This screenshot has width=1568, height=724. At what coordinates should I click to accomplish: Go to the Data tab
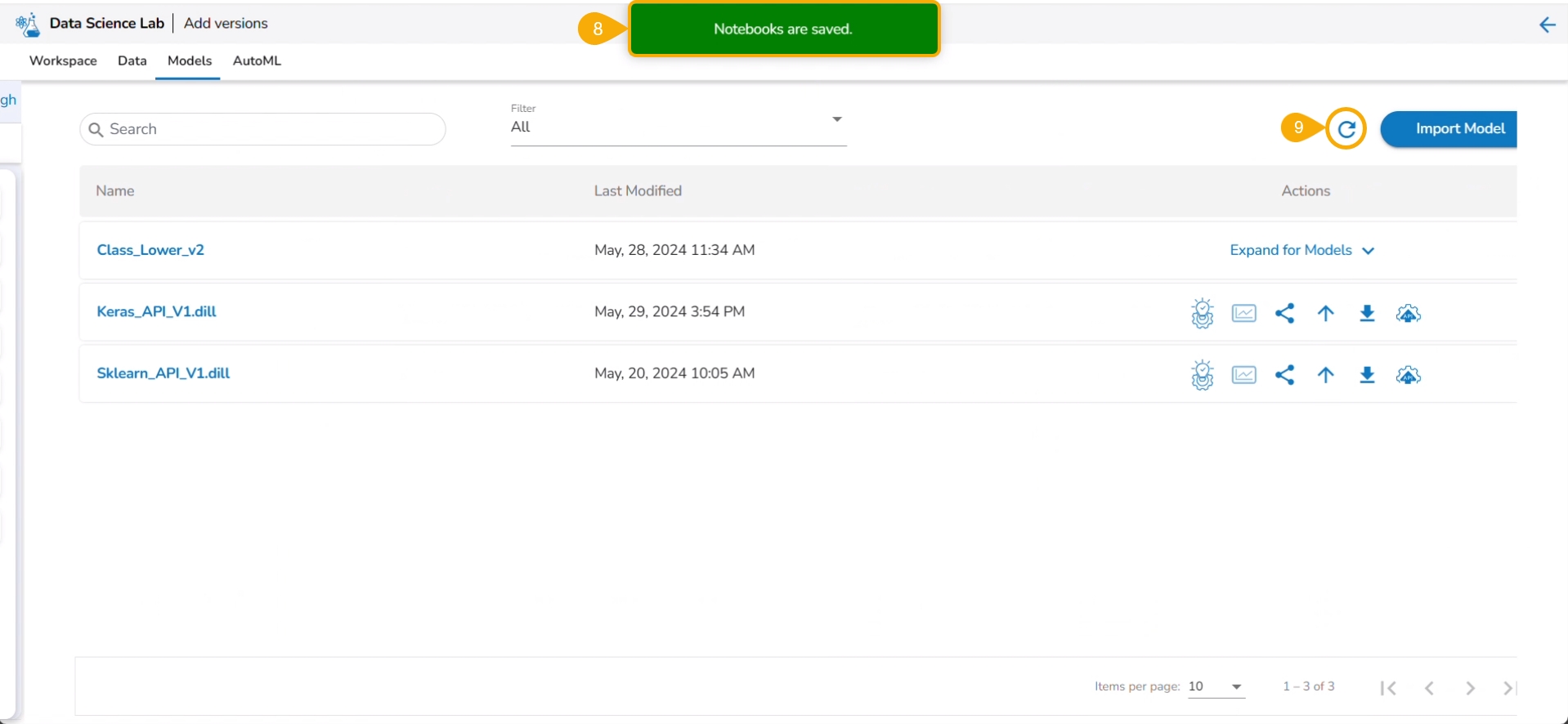point(132,60)
